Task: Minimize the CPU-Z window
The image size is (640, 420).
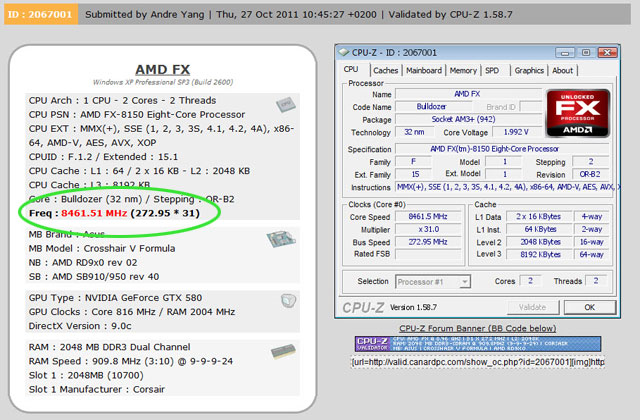Action: click(x=565, y=53)
